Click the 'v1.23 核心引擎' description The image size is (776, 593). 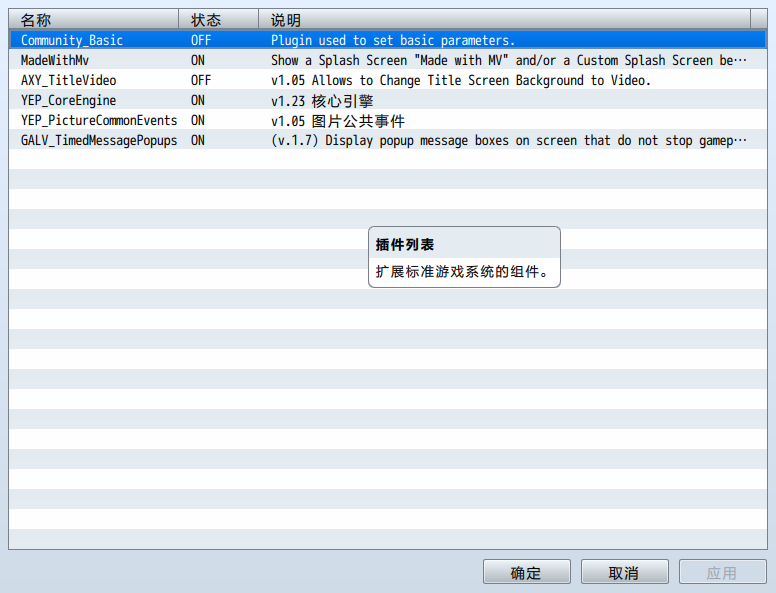click(x=322, y=100)
